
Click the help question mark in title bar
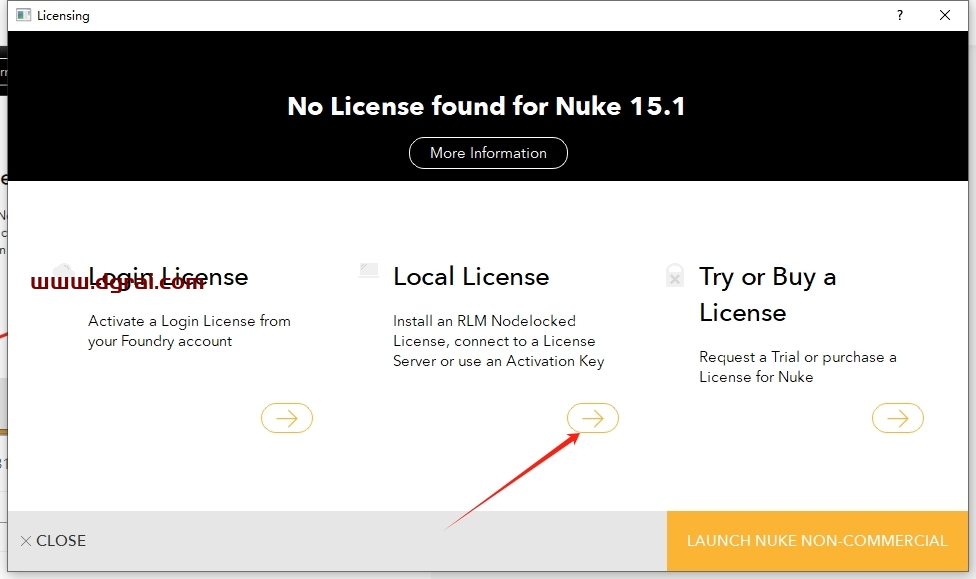pos(899,15)
